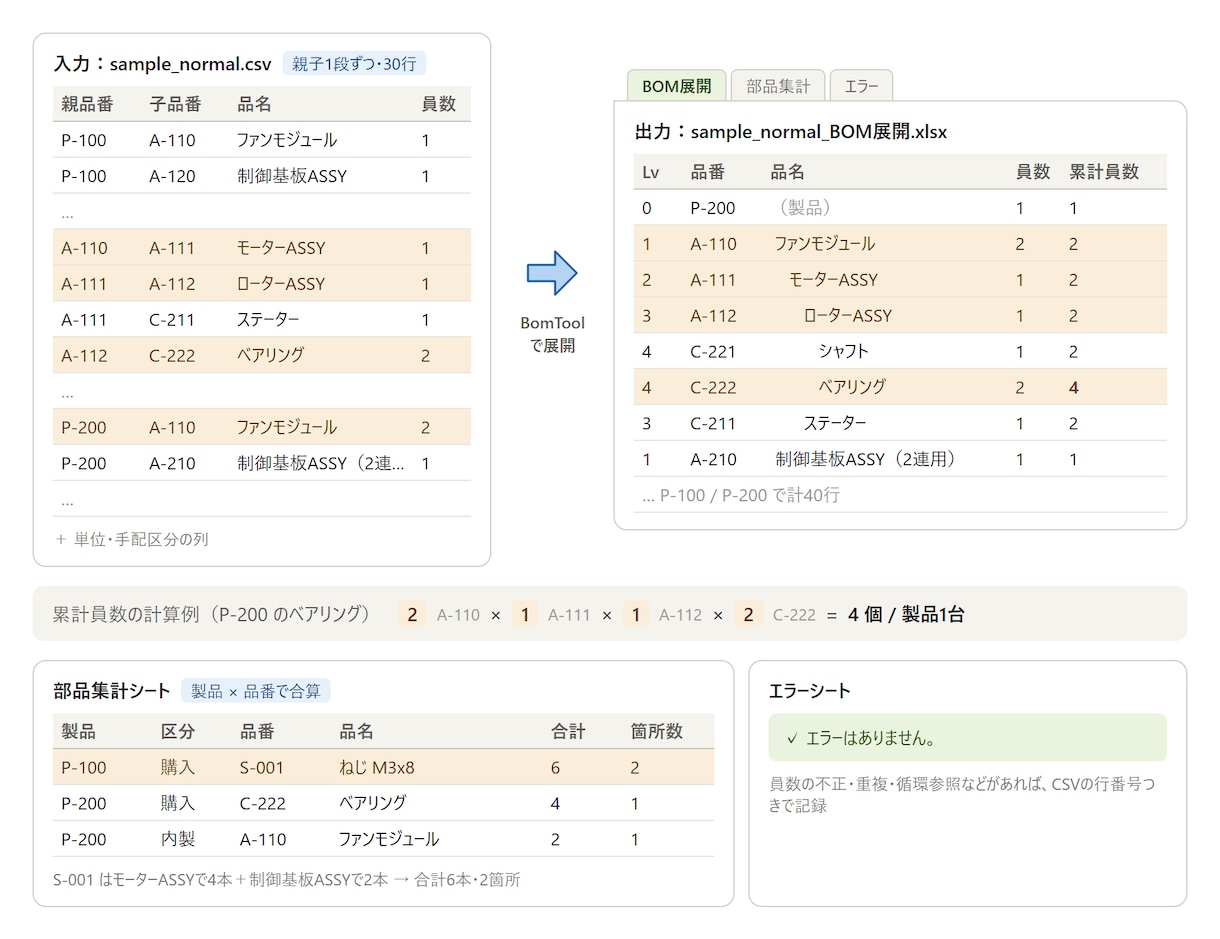Select the C-211 cell in input table
This screenshot has height=939, width=1220.
pyautogui.click(x=172, y=320)
